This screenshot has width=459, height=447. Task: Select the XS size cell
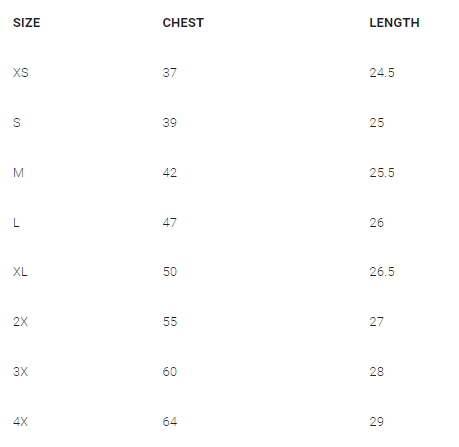click(21, 73)
